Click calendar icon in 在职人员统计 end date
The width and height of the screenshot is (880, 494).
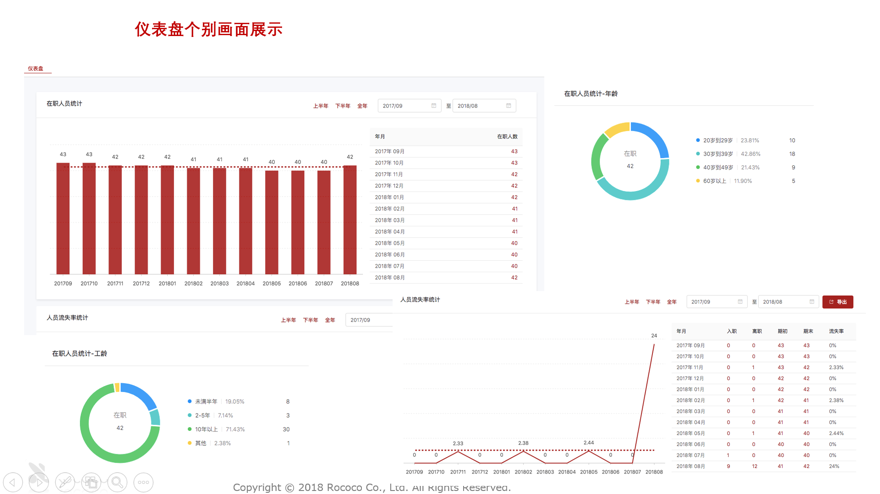coord(508,106)
